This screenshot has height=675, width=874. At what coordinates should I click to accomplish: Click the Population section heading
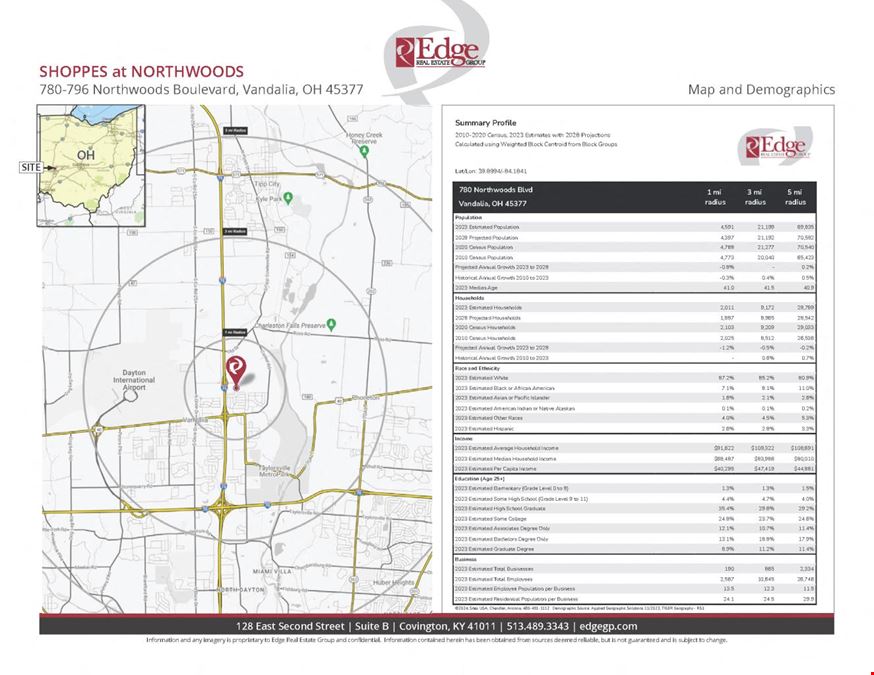point(468,217)
